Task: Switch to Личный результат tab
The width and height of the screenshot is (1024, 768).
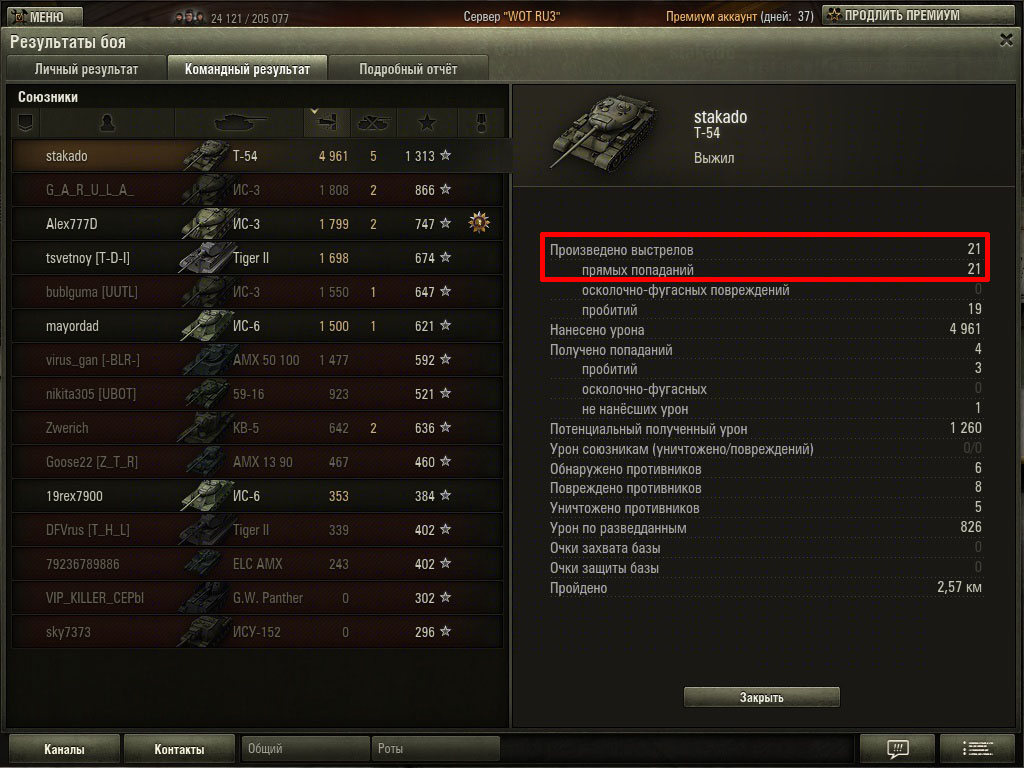Action: point(86,69)
